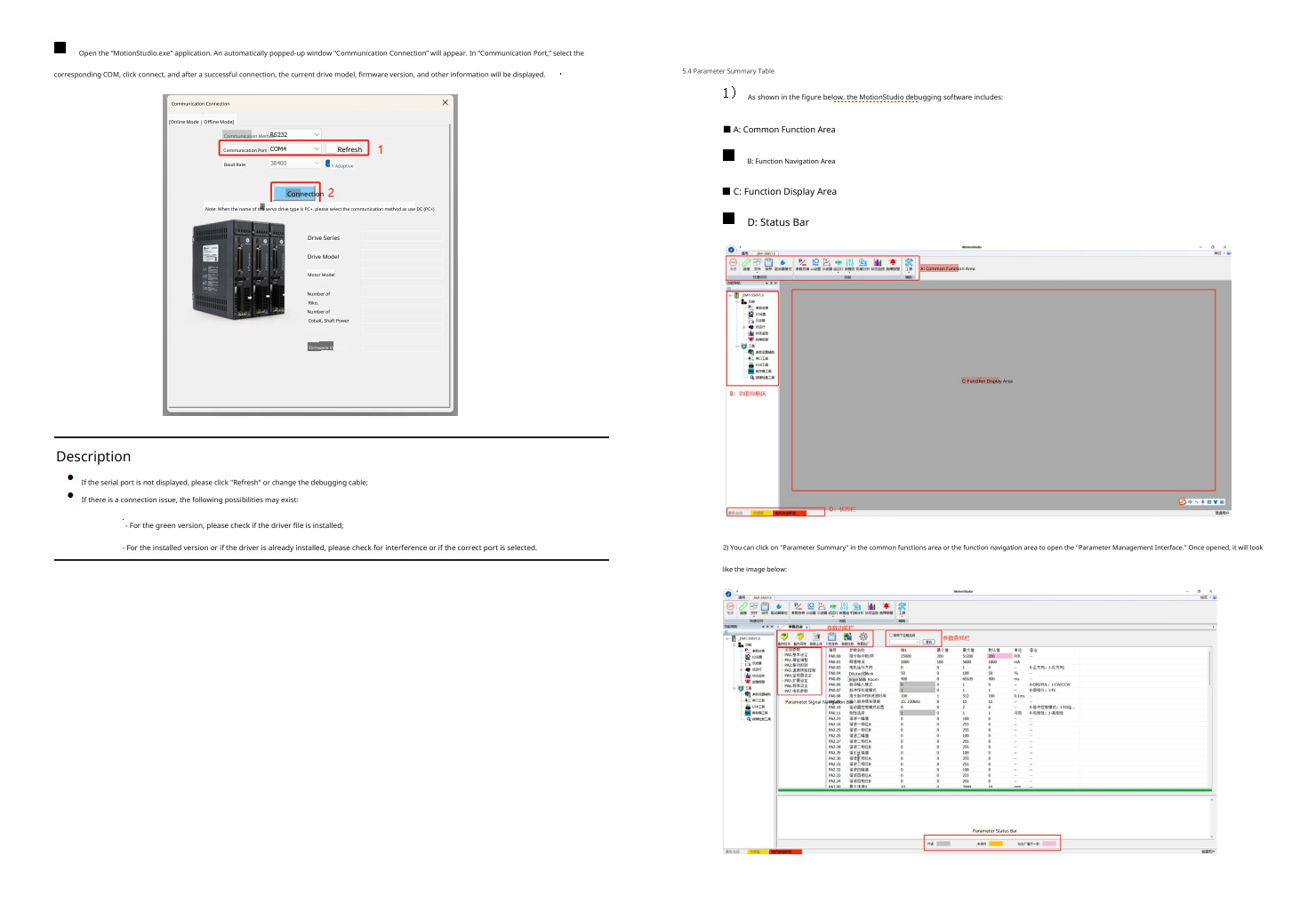The image size is (1316, 920).
Task: Open the parameter search dropdown box
Action: tap(904, 642)
